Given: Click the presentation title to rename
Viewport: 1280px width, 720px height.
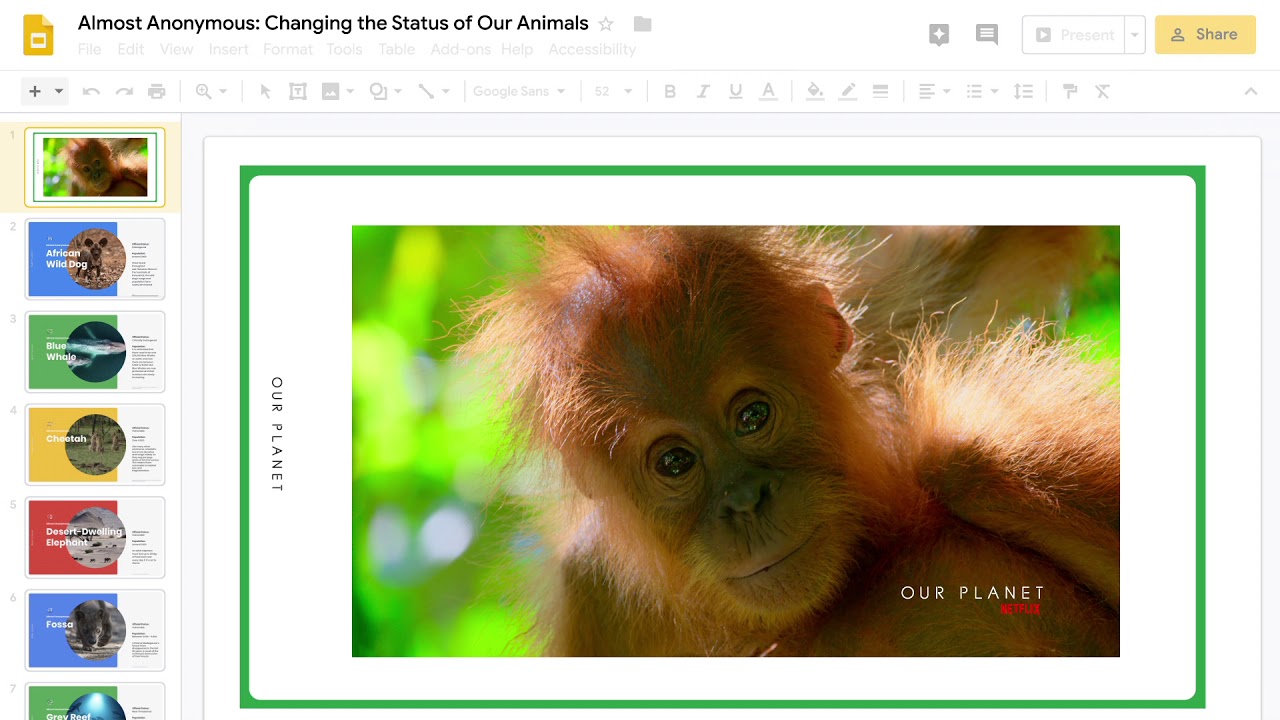Looking at the screenshot, I should point(333,23).
